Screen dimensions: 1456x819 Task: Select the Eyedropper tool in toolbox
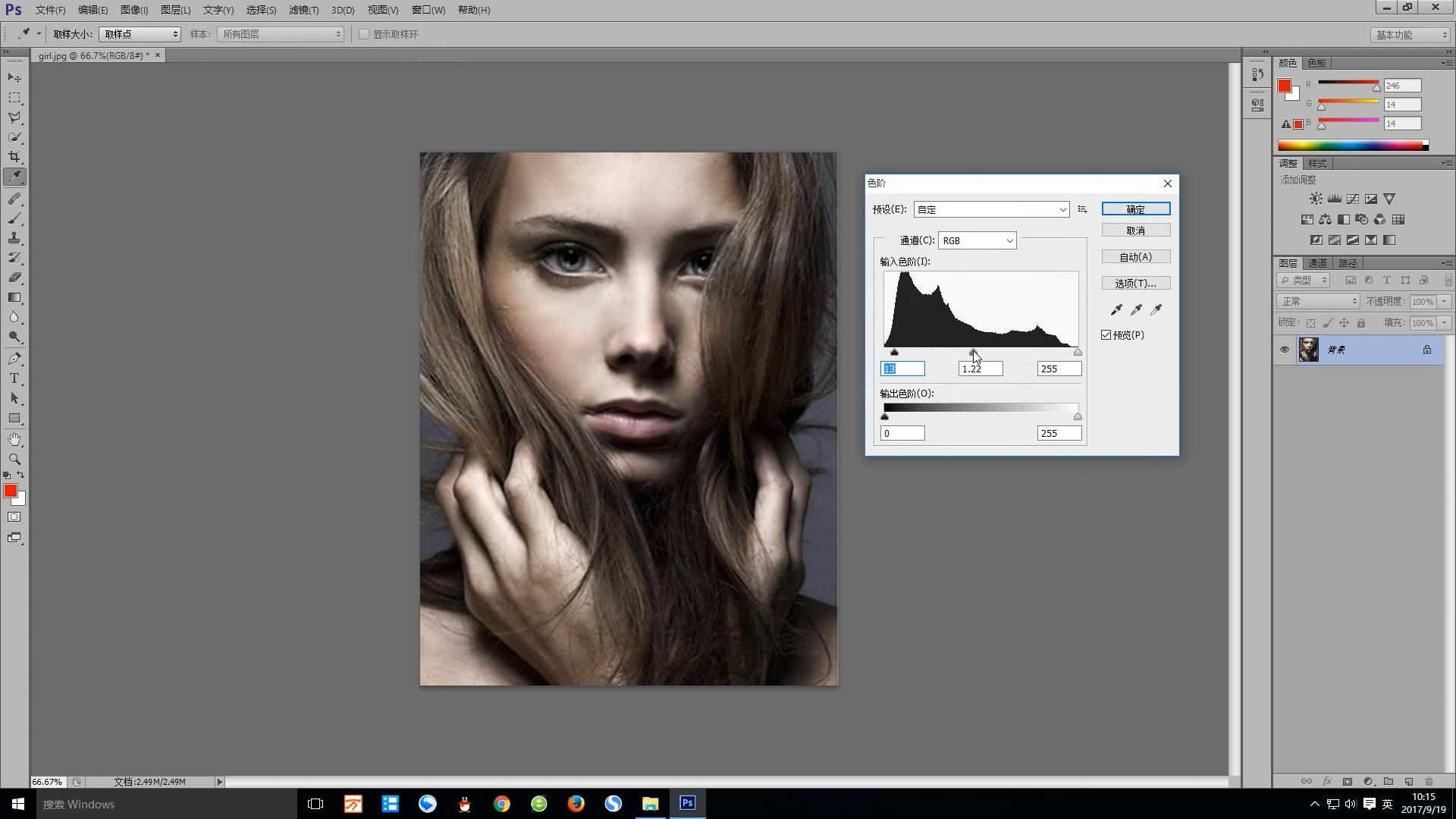point(14,177)
